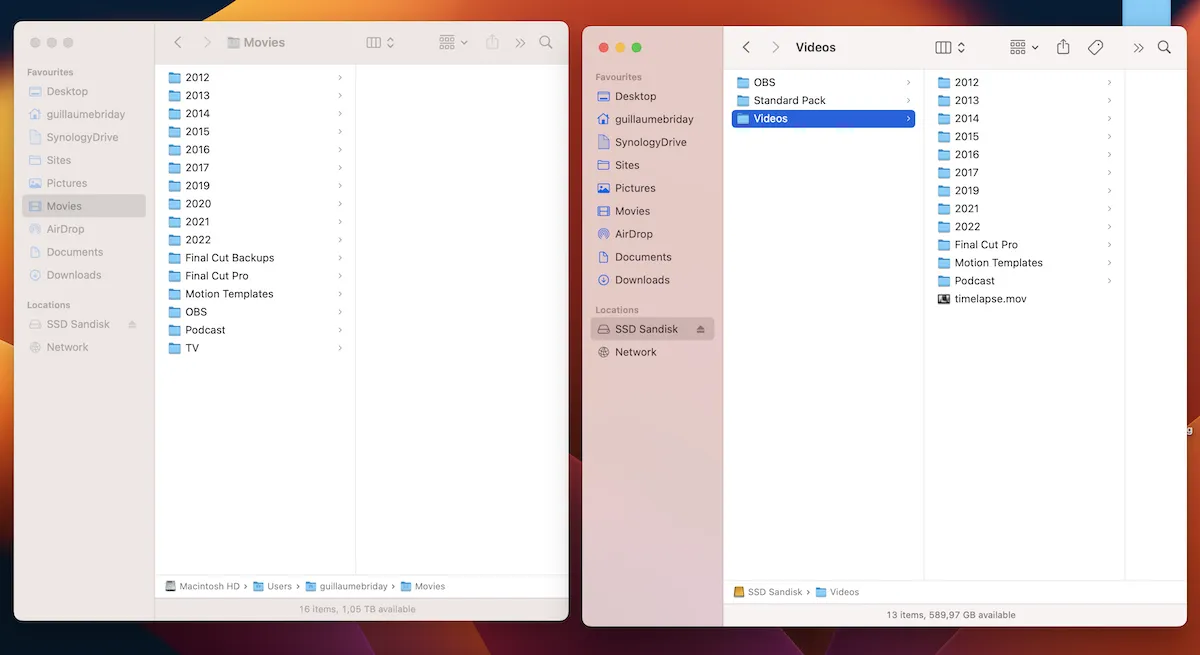1200x655 pixels.
Task: Open Sites in Videos window sidebar
Action: [x=652, y=165]
